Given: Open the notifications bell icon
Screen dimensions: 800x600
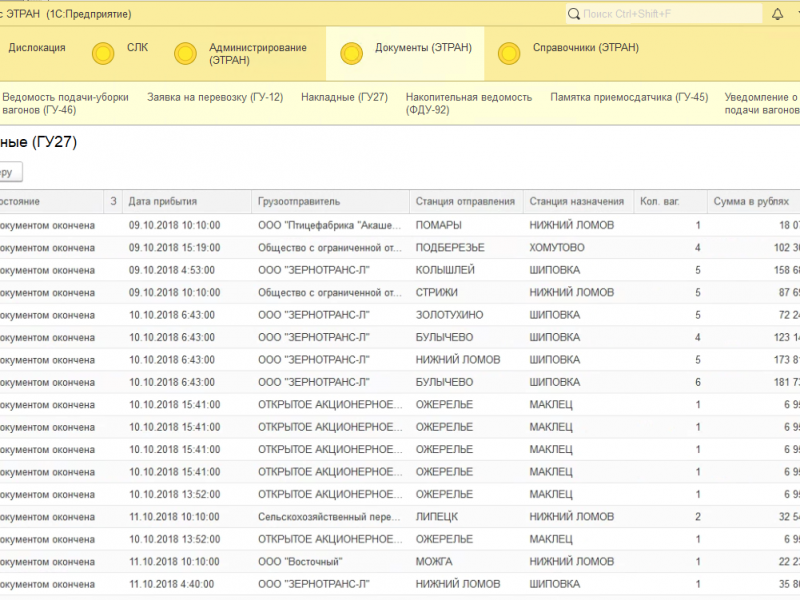Looking at the screenshot, I should (777, 14).
